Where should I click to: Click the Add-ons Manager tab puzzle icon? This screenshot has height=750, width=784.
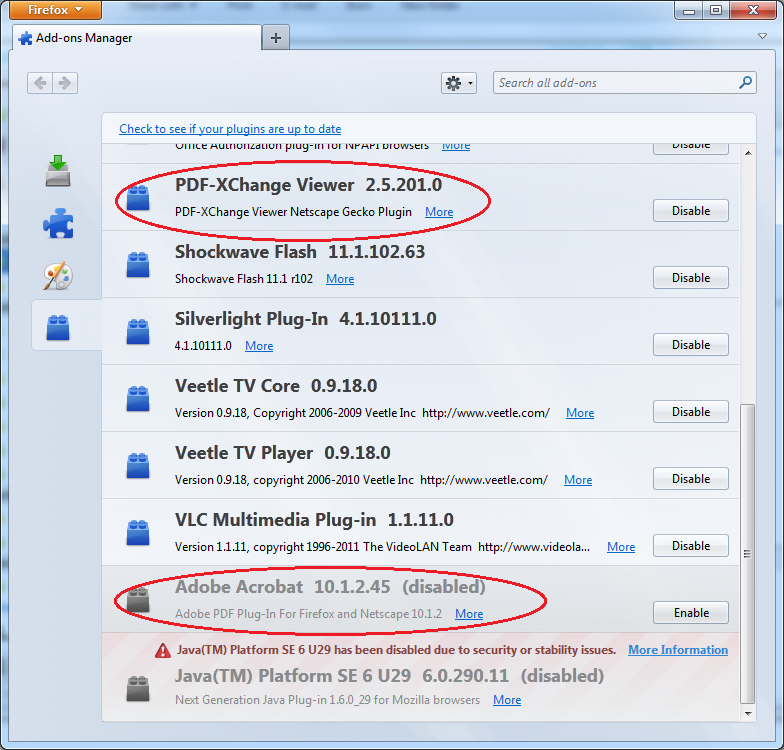tap(26, 38)
